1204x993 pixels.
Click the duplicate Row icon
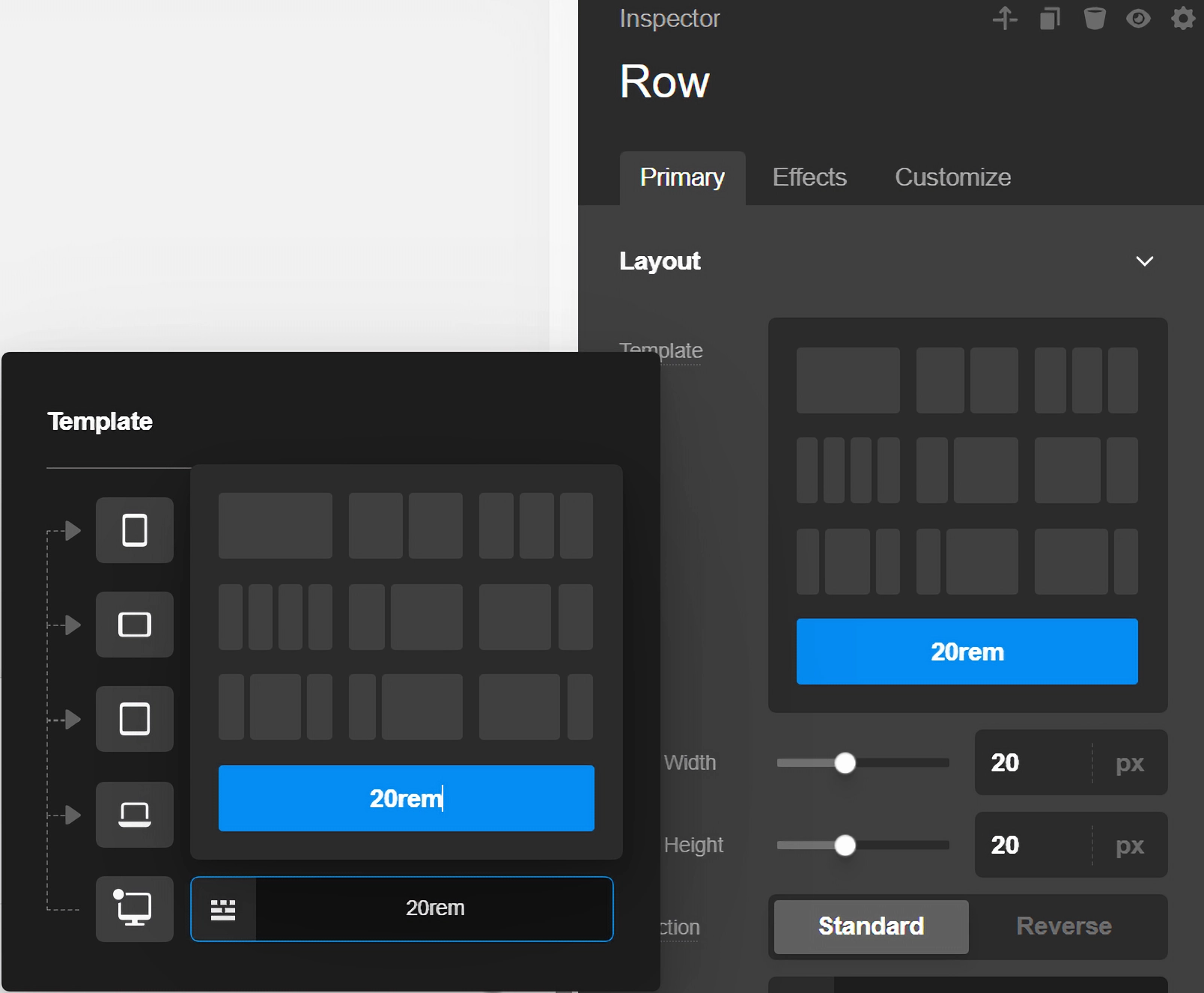[x=1049, y=19]
